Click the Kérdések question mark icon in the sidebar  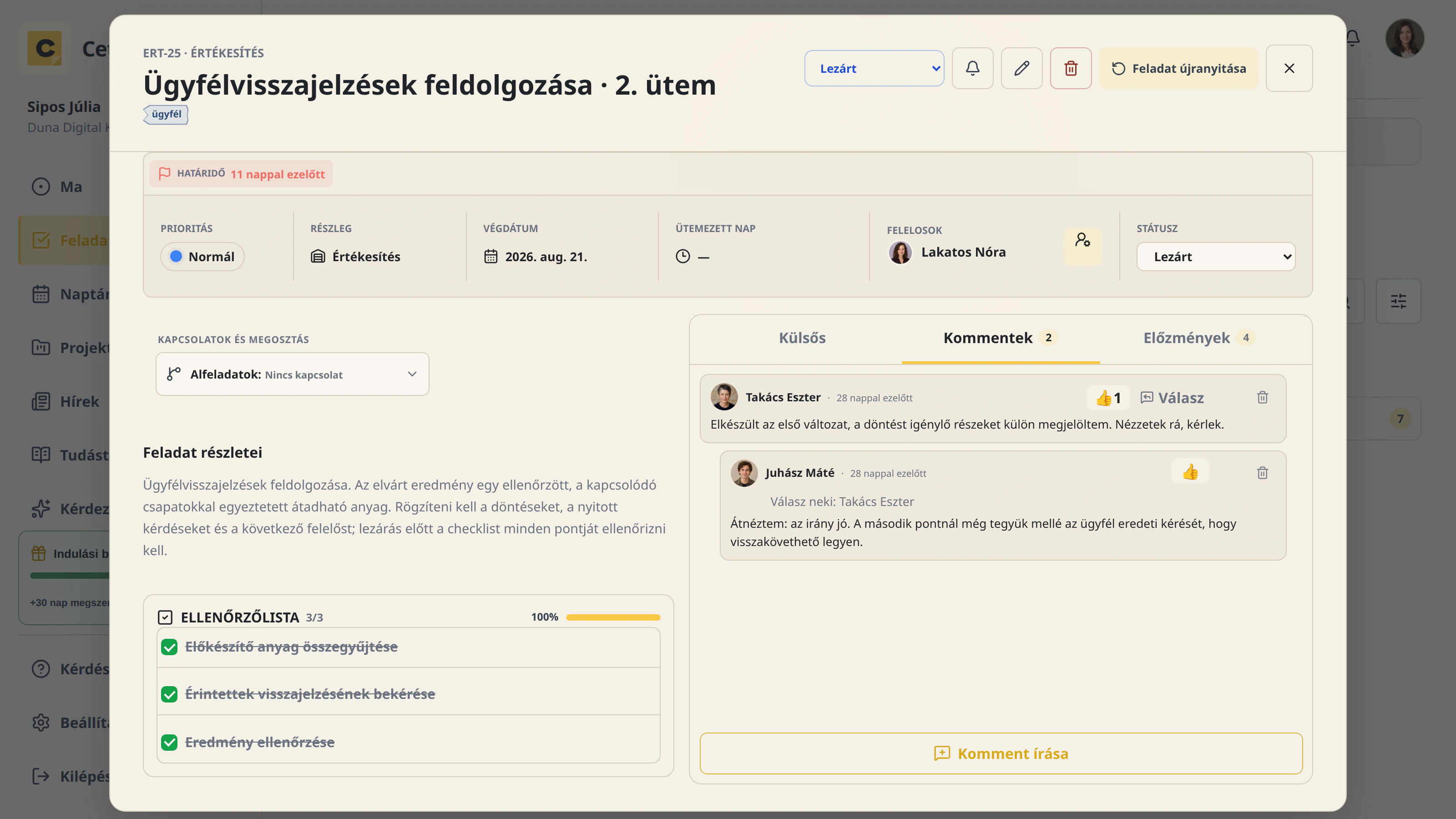coord(40,669)
